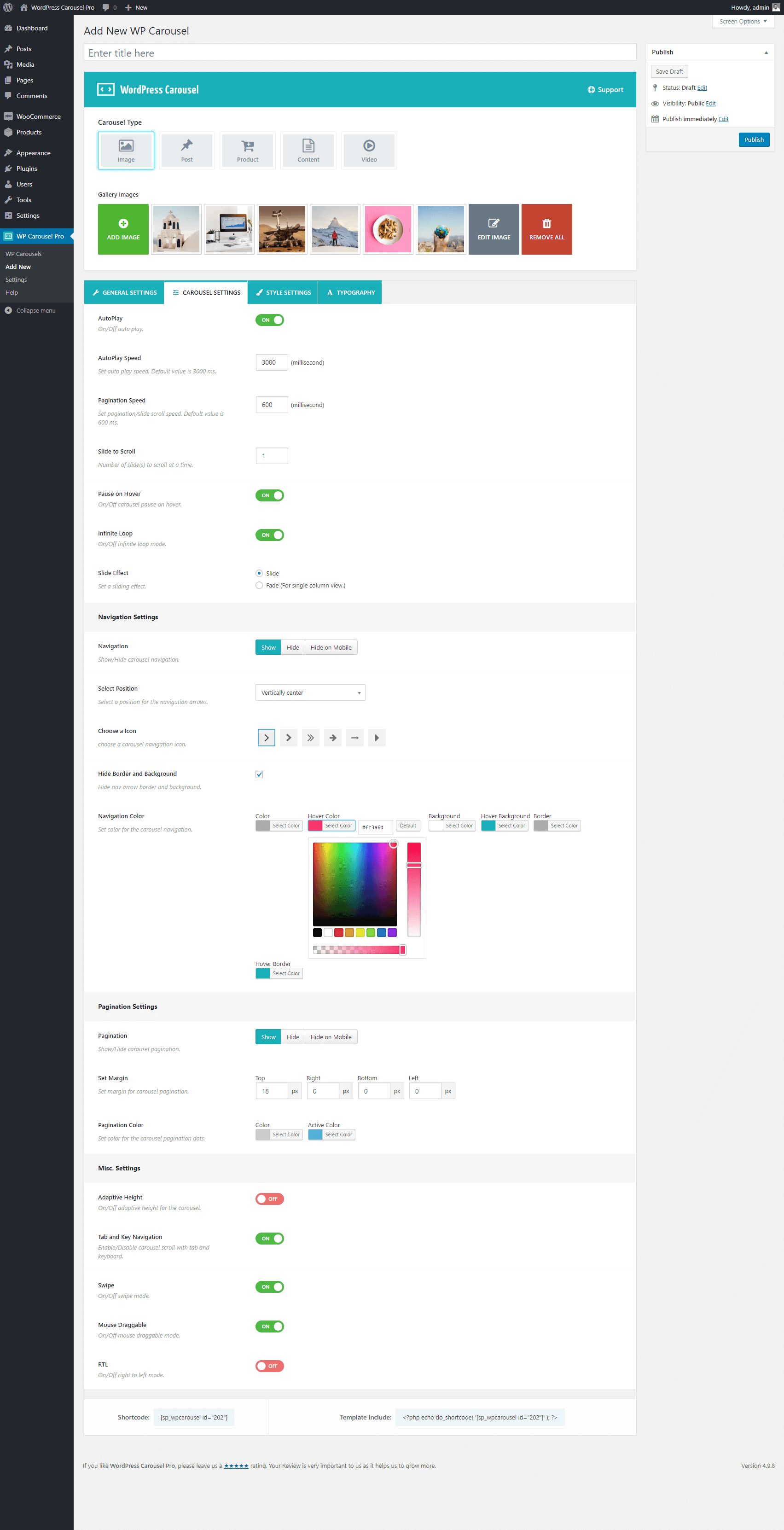This screenshot has width=784, height=1530.
Task: Click the blue Publish button
Action: (754, 140)
